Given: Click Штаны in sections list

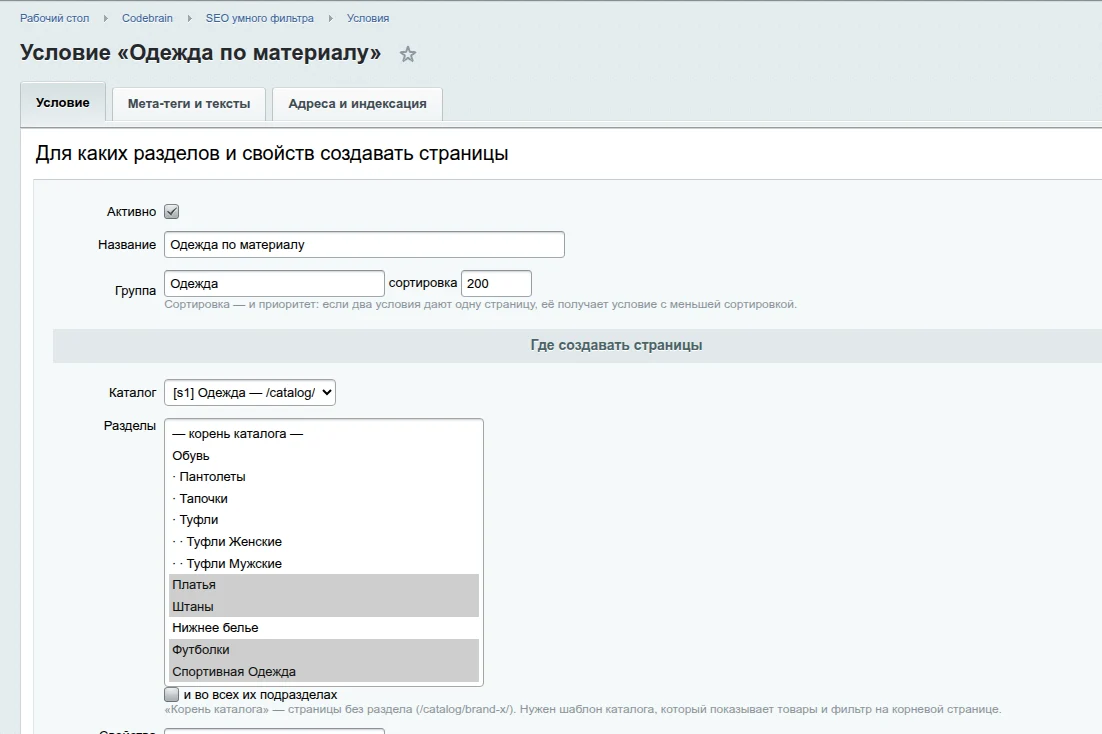Looking at the screenshot, I should pyautogui.click(x=324, y=606).
